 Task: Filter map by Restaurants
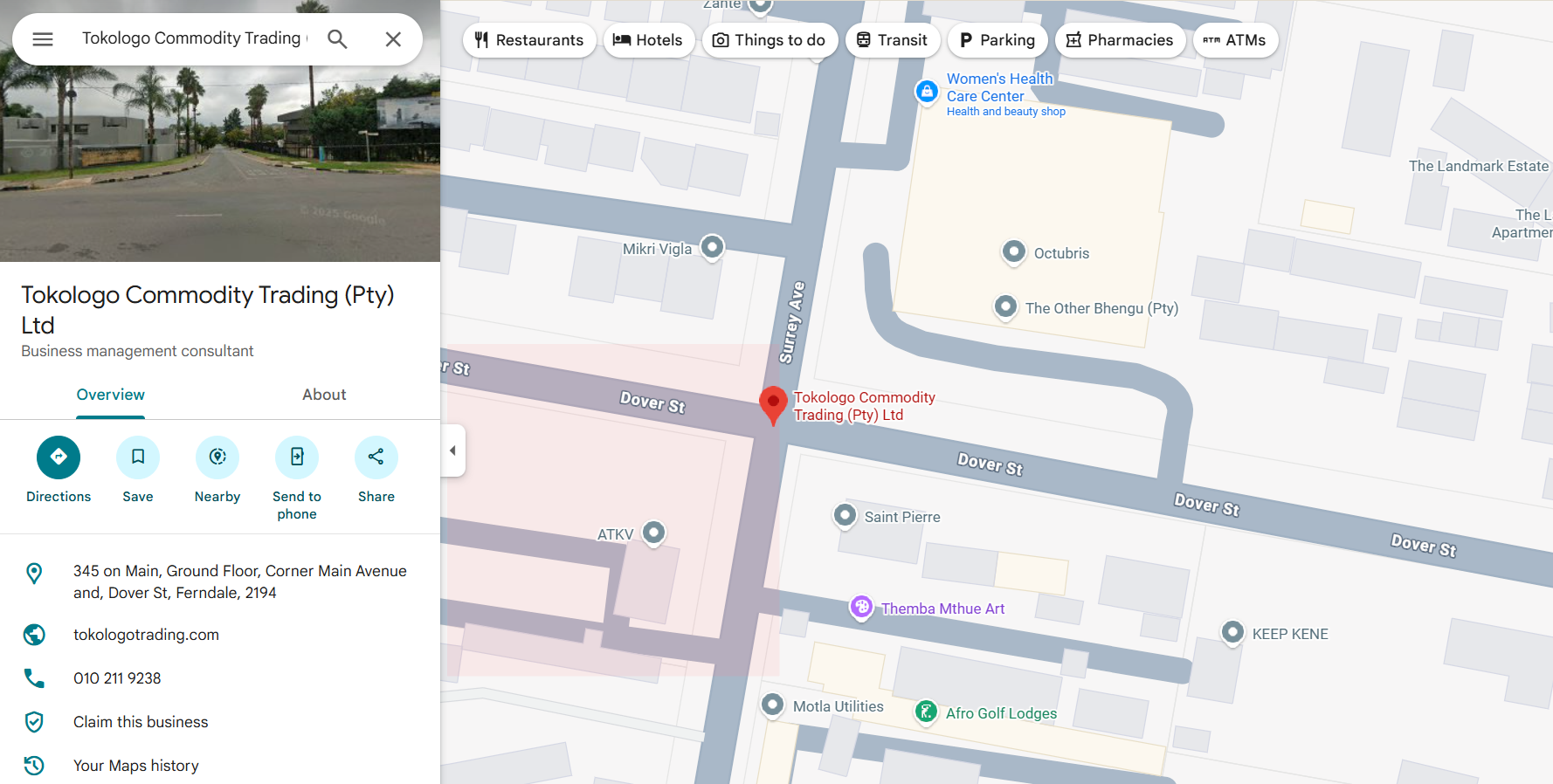point(529,40)
